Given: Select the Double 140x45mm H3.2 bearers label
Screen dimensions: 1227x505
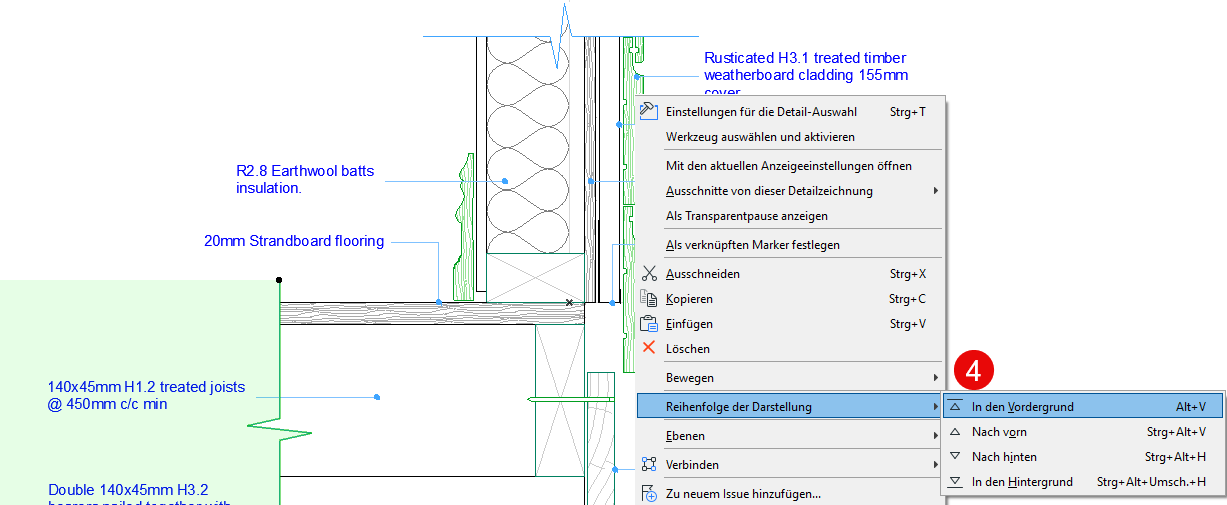Looking at the screenshot, I should 139,496.
